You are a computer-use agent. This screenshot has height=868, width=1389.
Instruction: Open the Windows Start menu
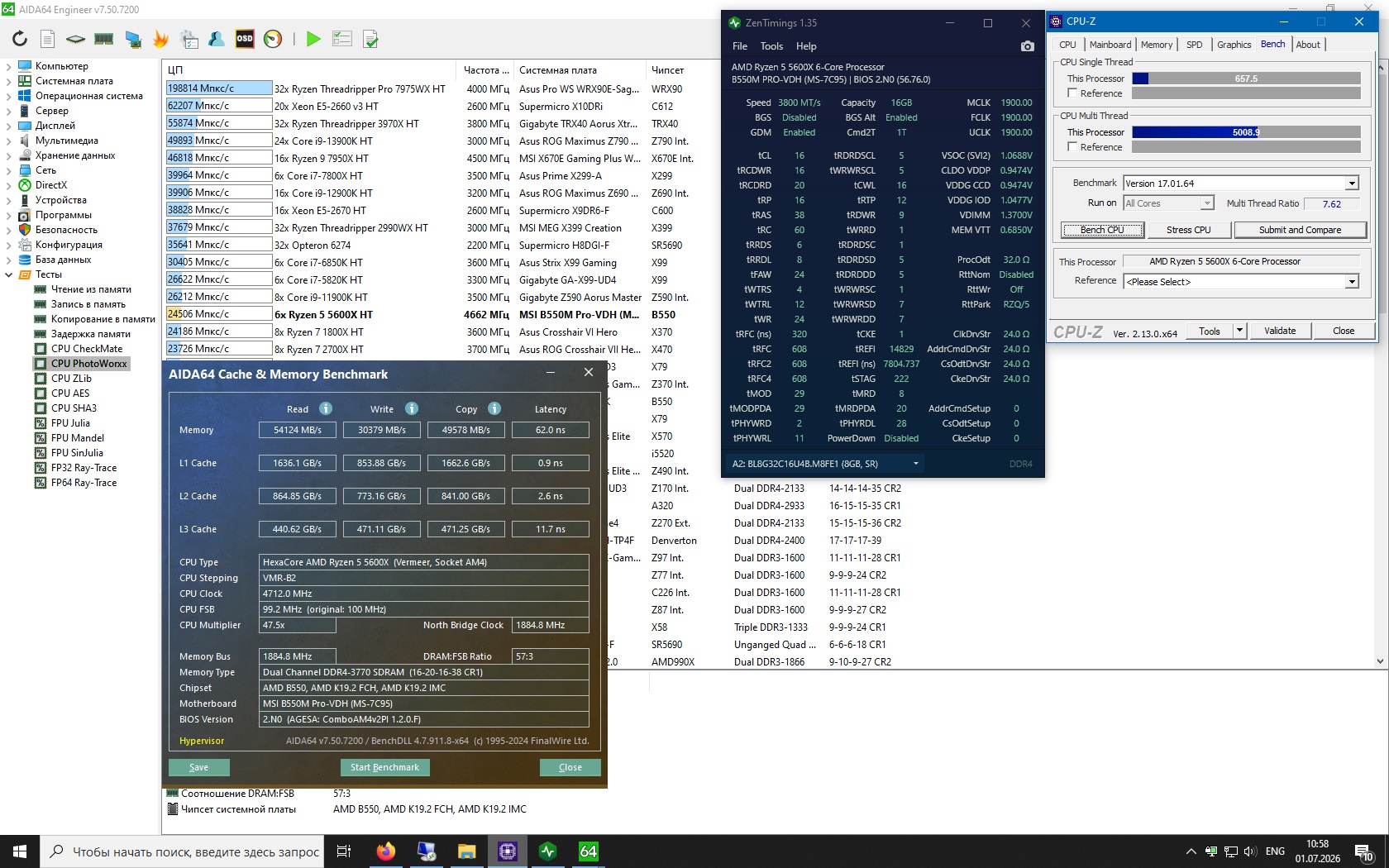tap(20, 851)
